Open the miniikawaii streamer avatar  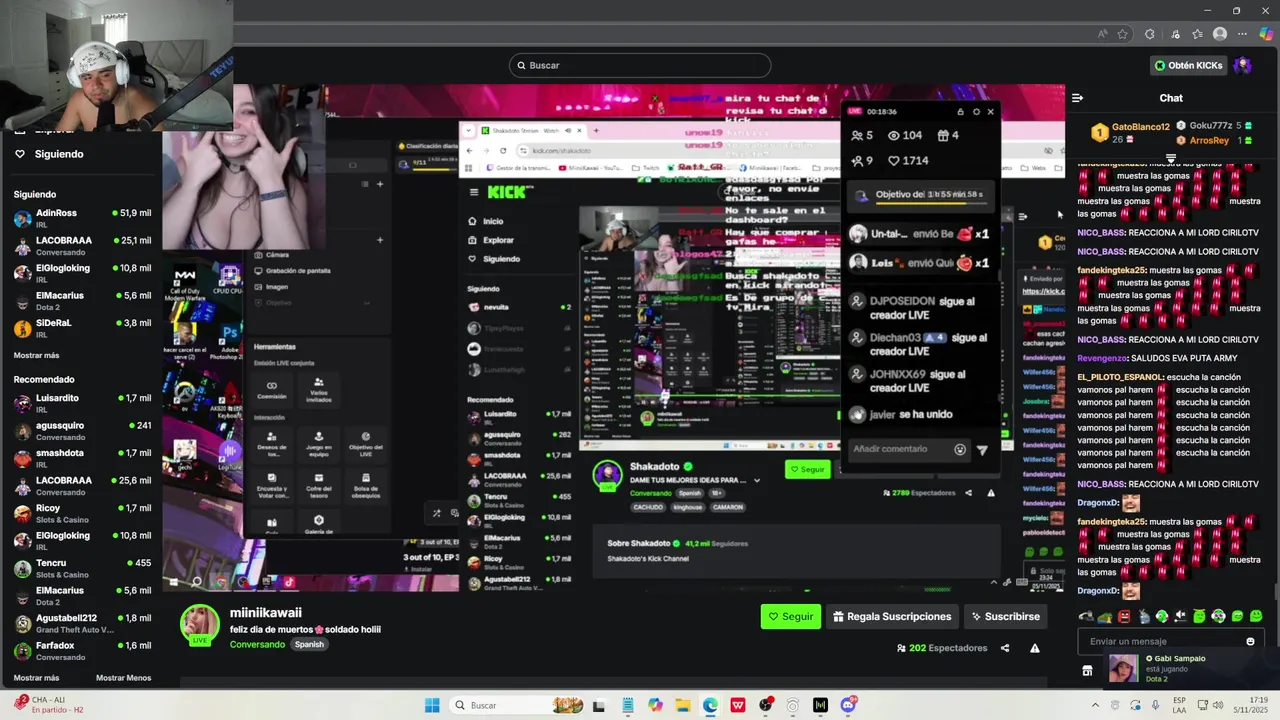point(199,625)
